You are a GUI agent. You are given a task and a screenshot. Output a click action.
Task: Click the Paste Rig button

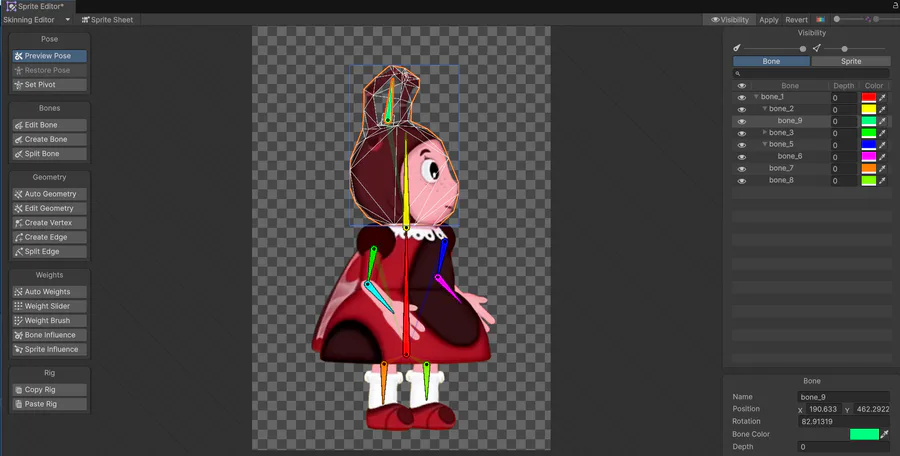click(49, 404)
